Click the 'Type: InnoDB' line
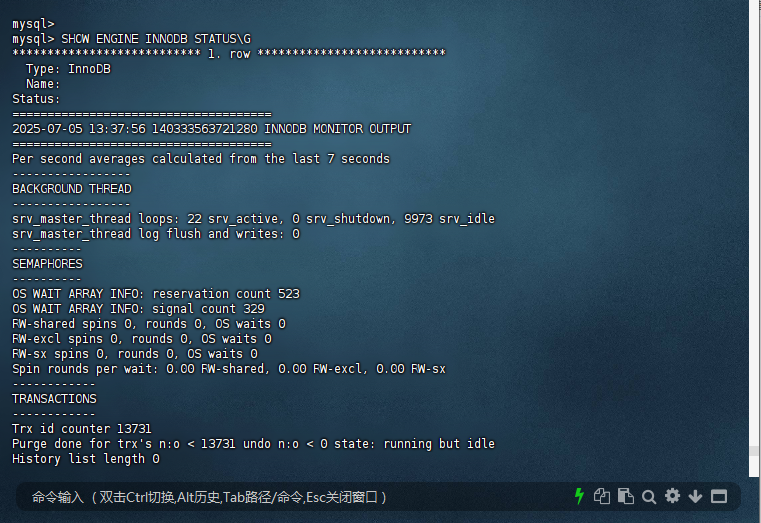 point(68,69)
